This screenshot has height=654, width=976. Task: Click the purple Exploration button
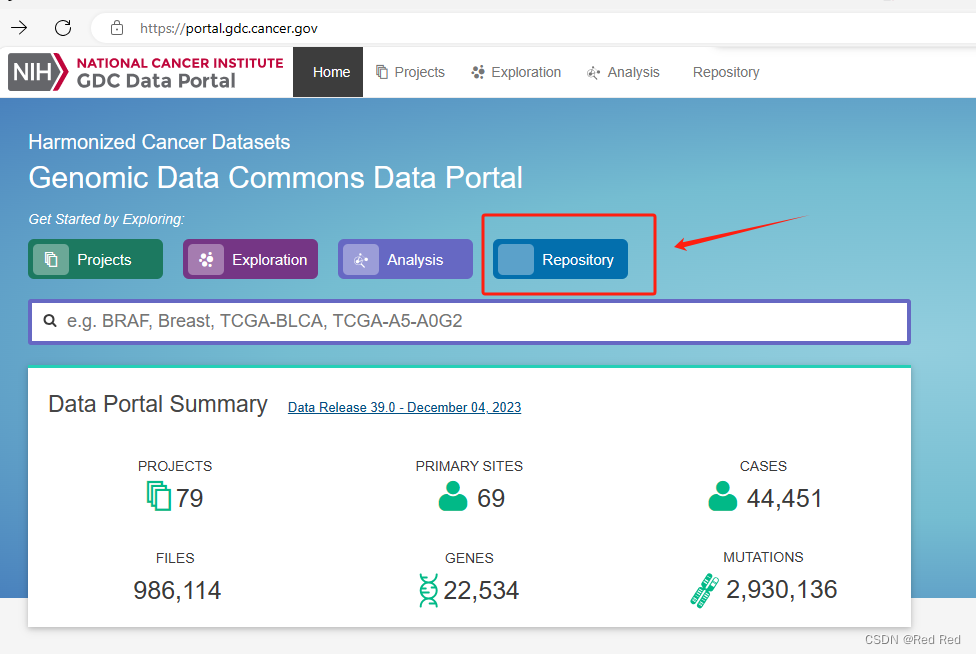click(x=250, y=259)
